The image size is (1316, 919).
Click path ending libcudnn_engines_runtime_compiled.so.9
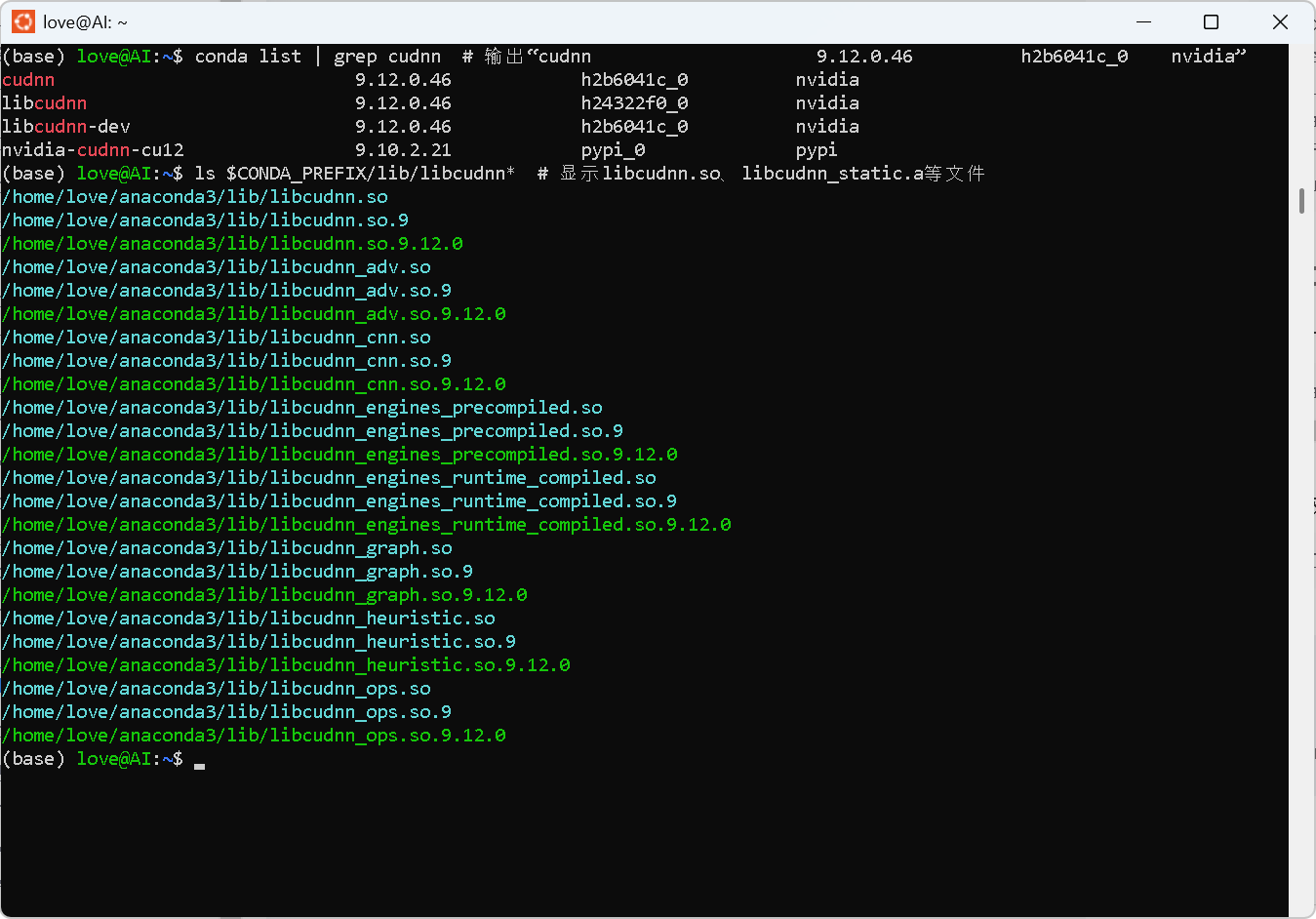click(x=339, y=501)
